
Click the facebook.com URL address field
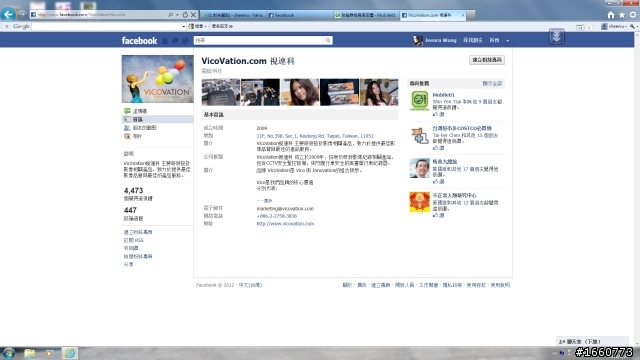pyautogui.click(x=98, y=15)
